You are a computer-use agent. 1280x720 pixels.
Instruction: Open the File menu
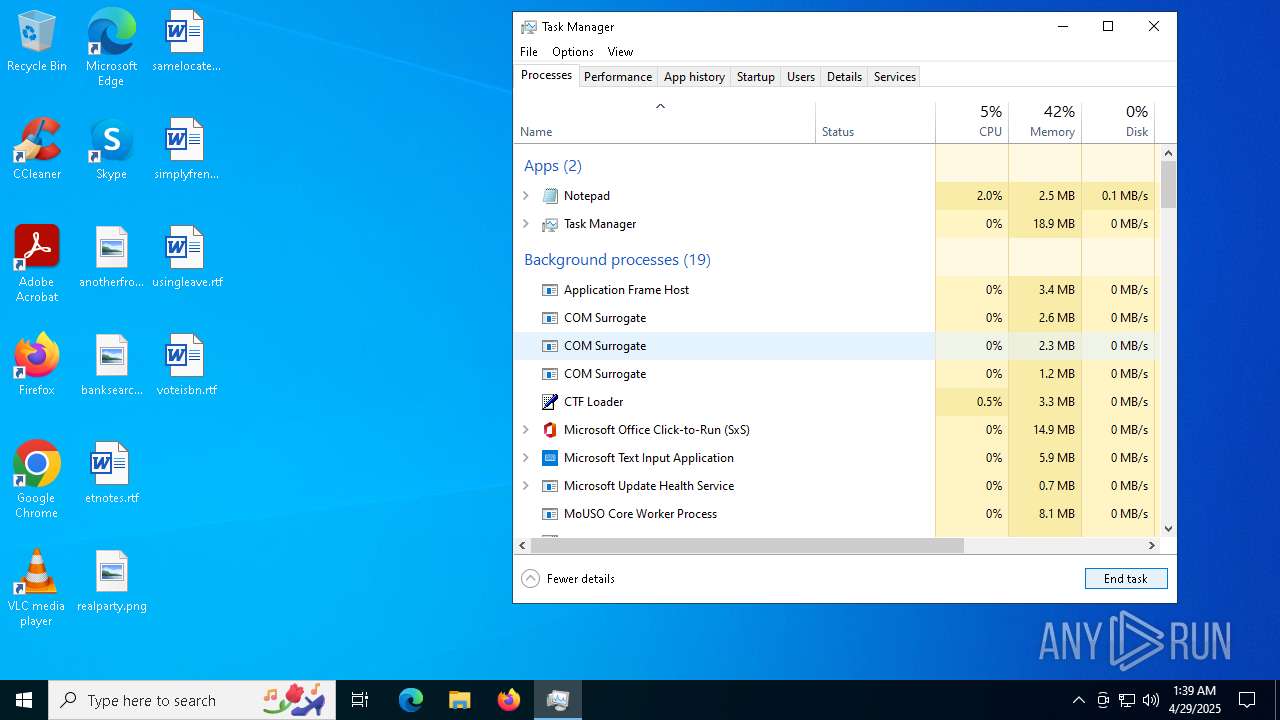529,52
